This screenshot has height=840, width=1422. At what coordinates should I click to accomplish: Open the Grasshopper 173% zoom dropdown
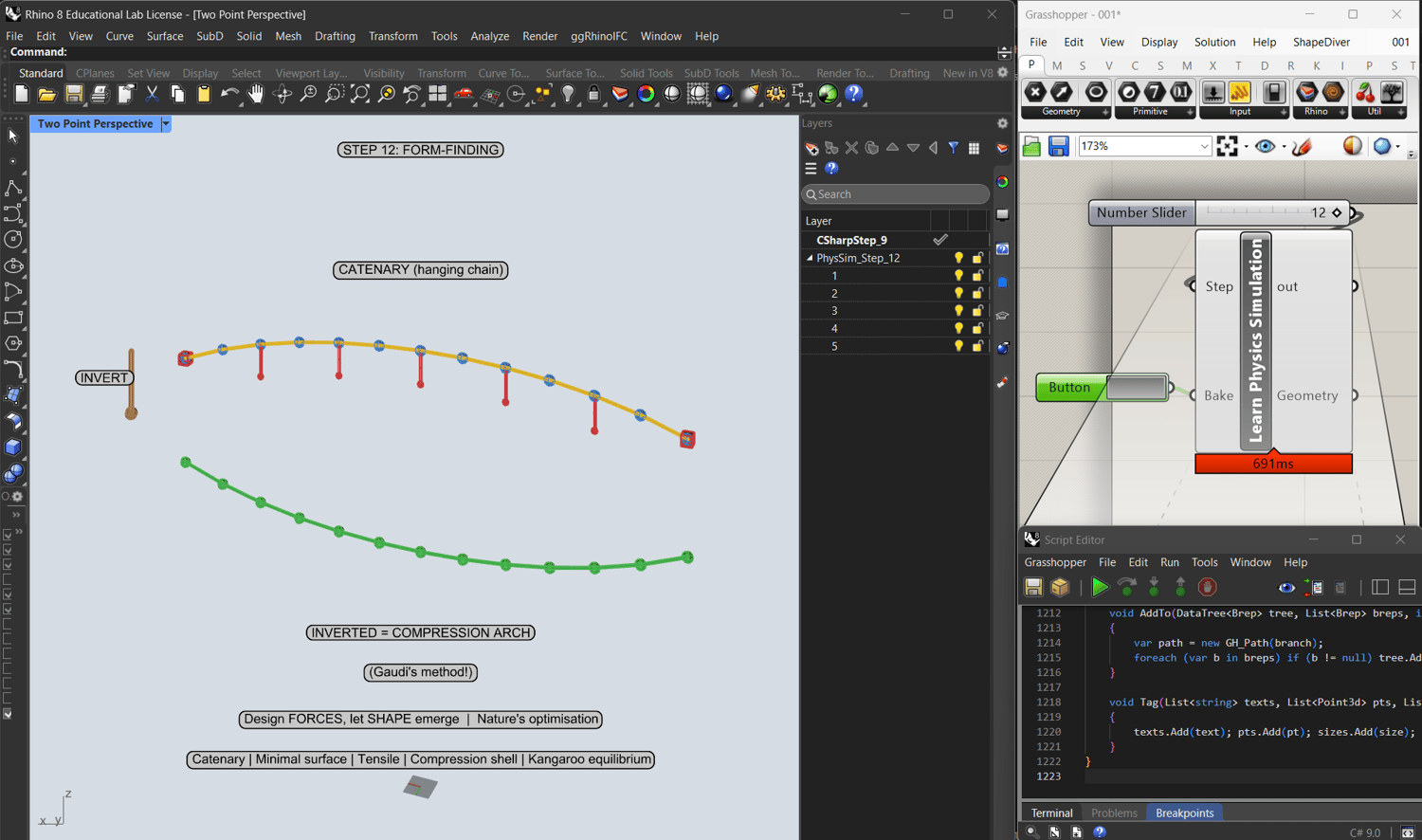click(1204, 146)
